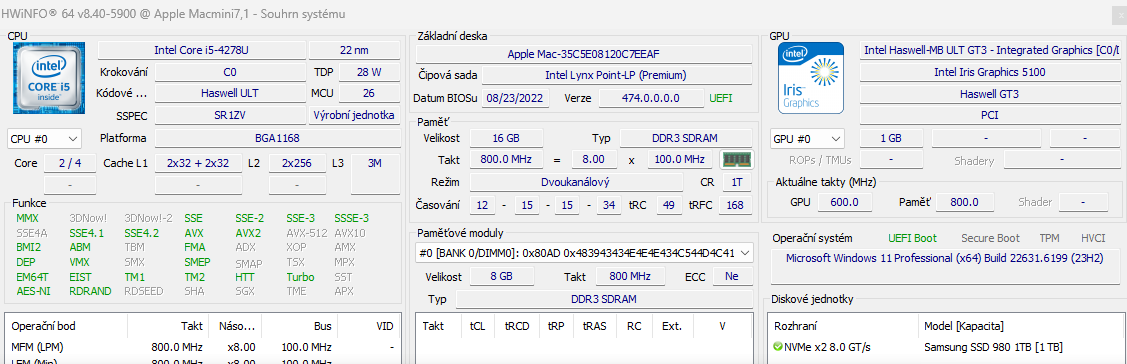This screenshot has width=1127, height=364.
Task: Open the CPU #0 selector dropdown
Action: click(x=45, y=138)
